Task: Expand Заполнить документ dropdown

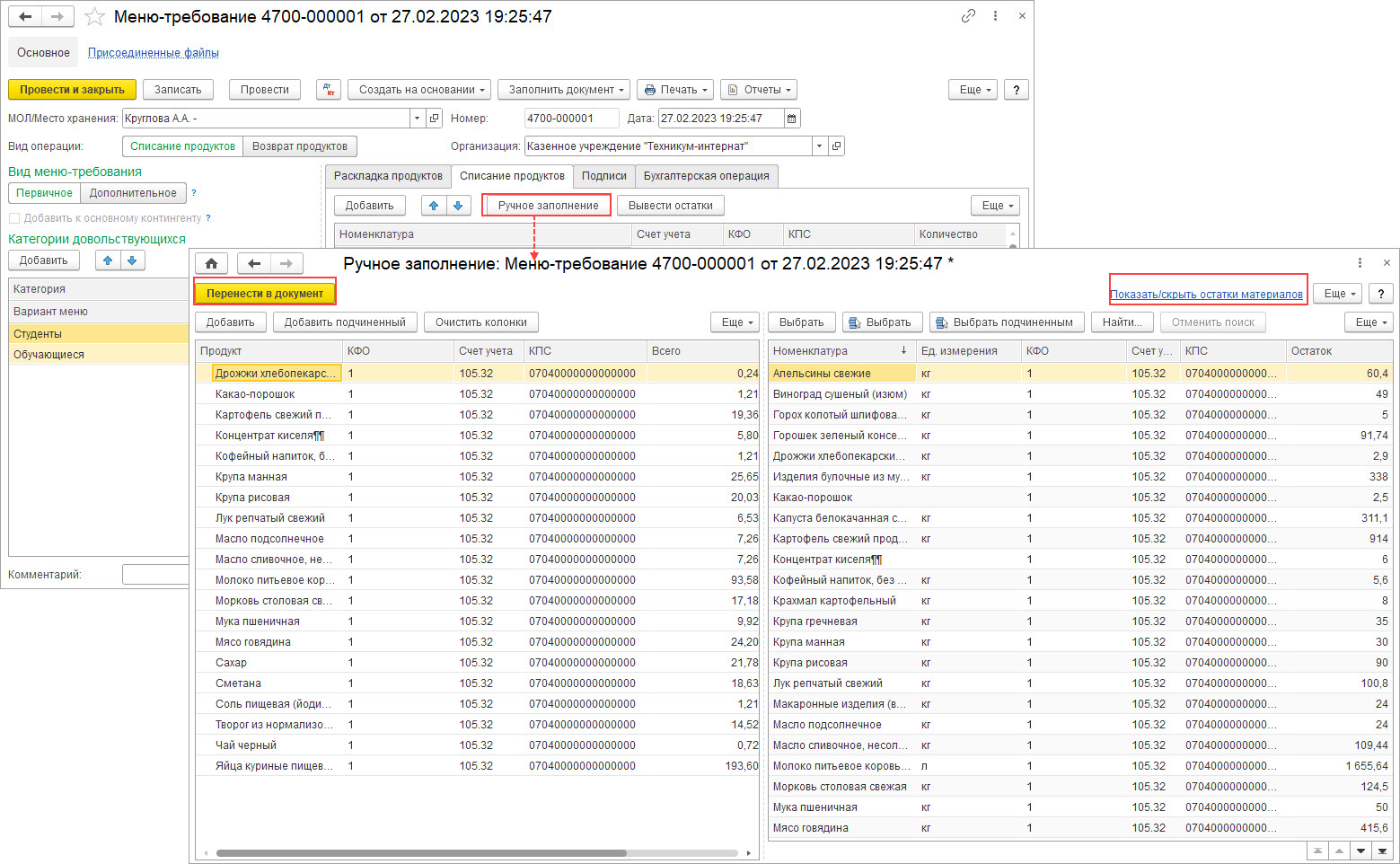Action: click(x=564, y=90)
